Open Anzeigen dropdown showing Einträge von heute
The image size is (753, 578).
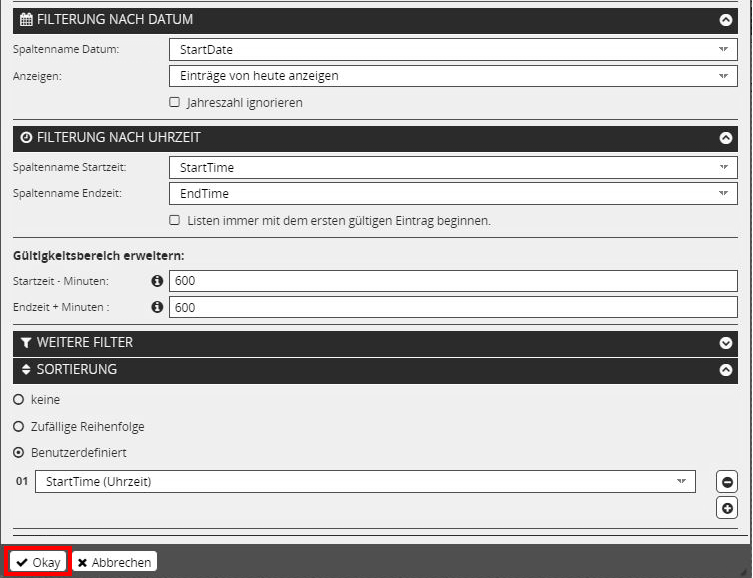[453, 76]
